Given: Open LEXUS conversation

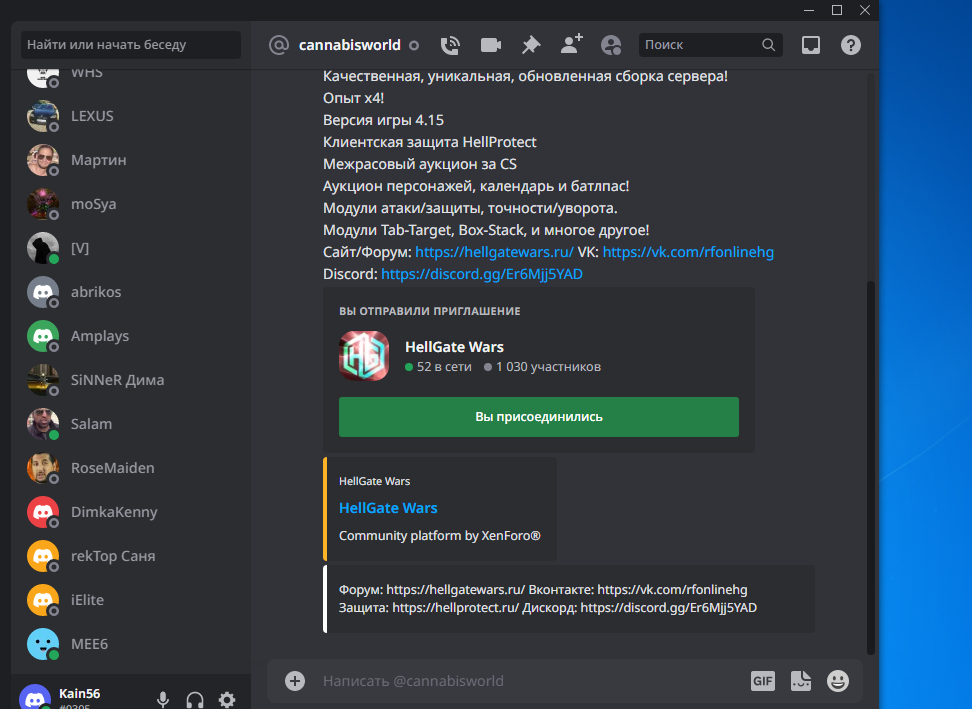Looking at the screenshot, I should (x=131, y=116).
